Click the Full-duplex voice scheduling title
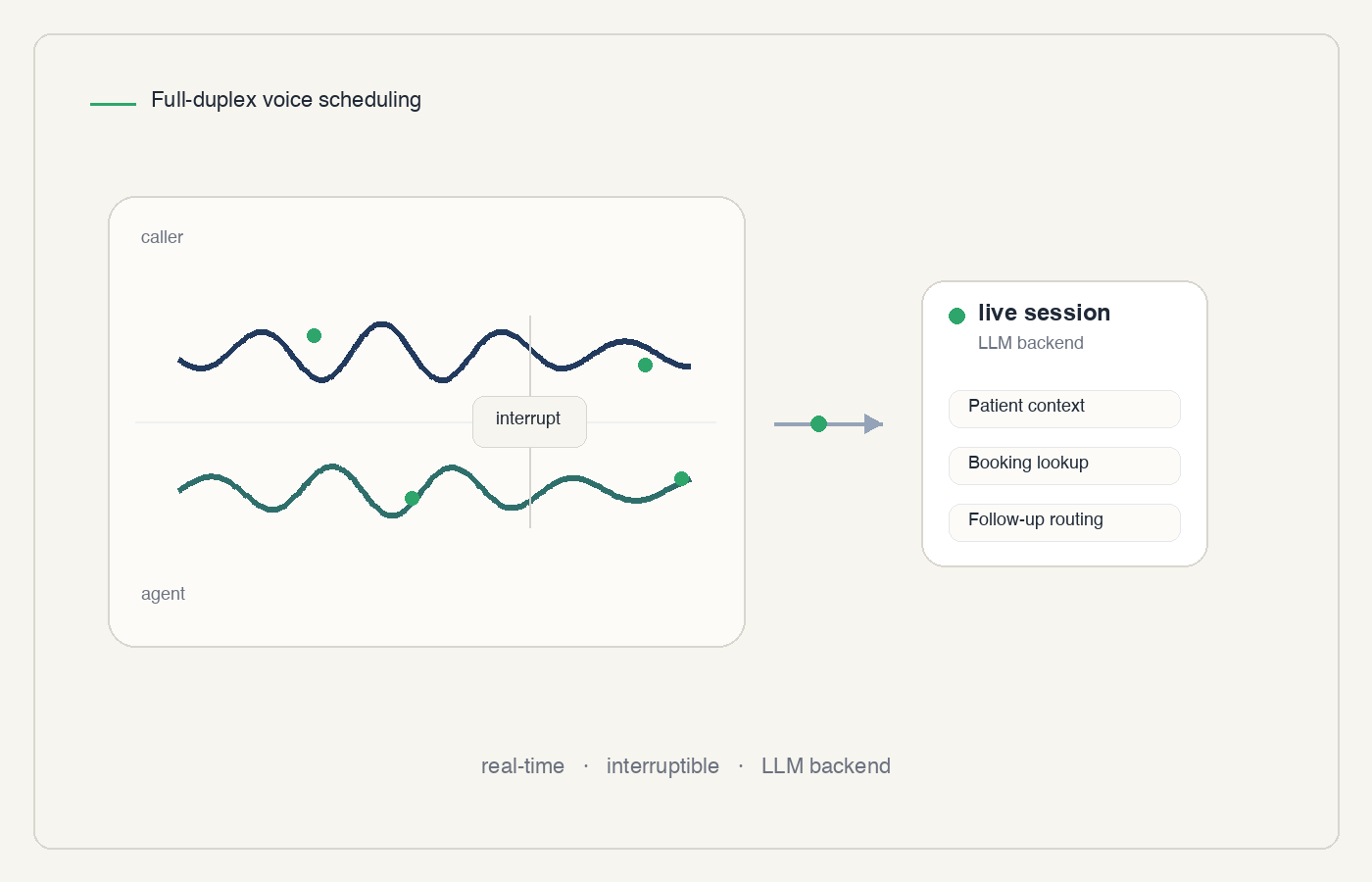Image resolution: width=1372 pixels, height=882 pixels. [x=285, y=100]
